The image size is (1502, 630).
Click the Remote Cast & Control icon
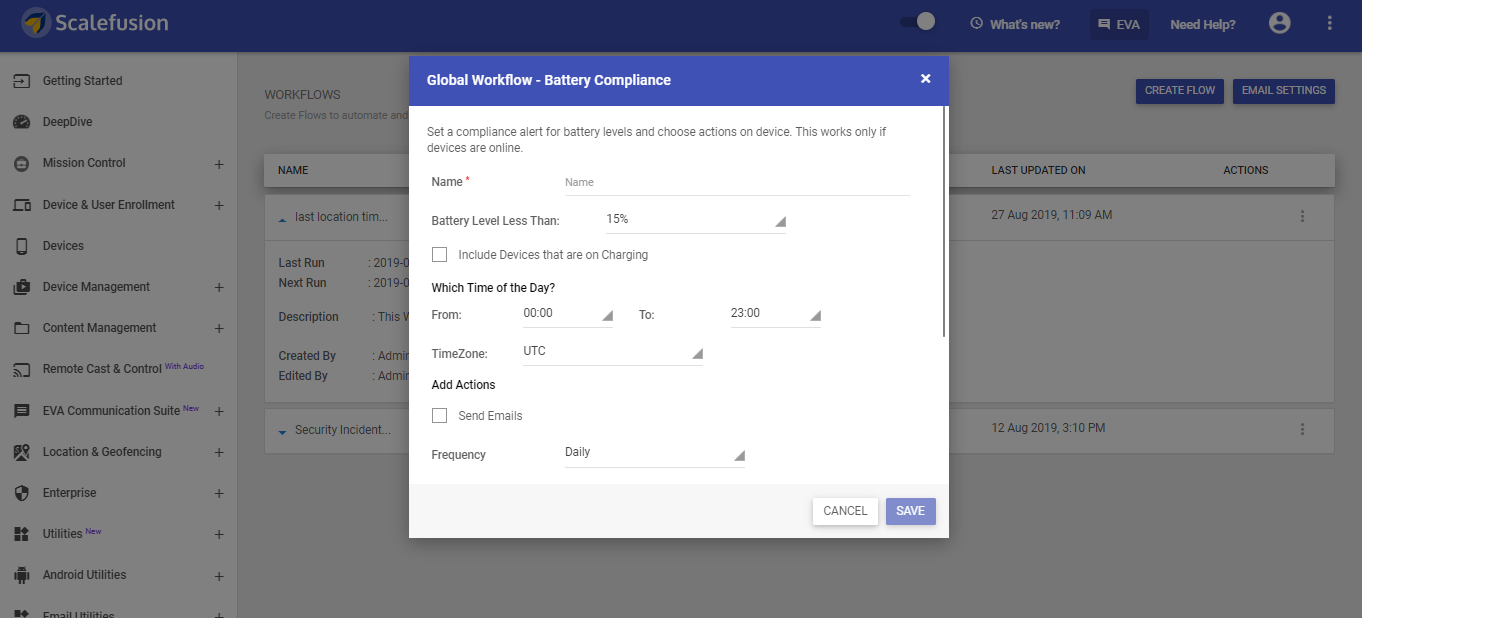click(x=22, y=369)
